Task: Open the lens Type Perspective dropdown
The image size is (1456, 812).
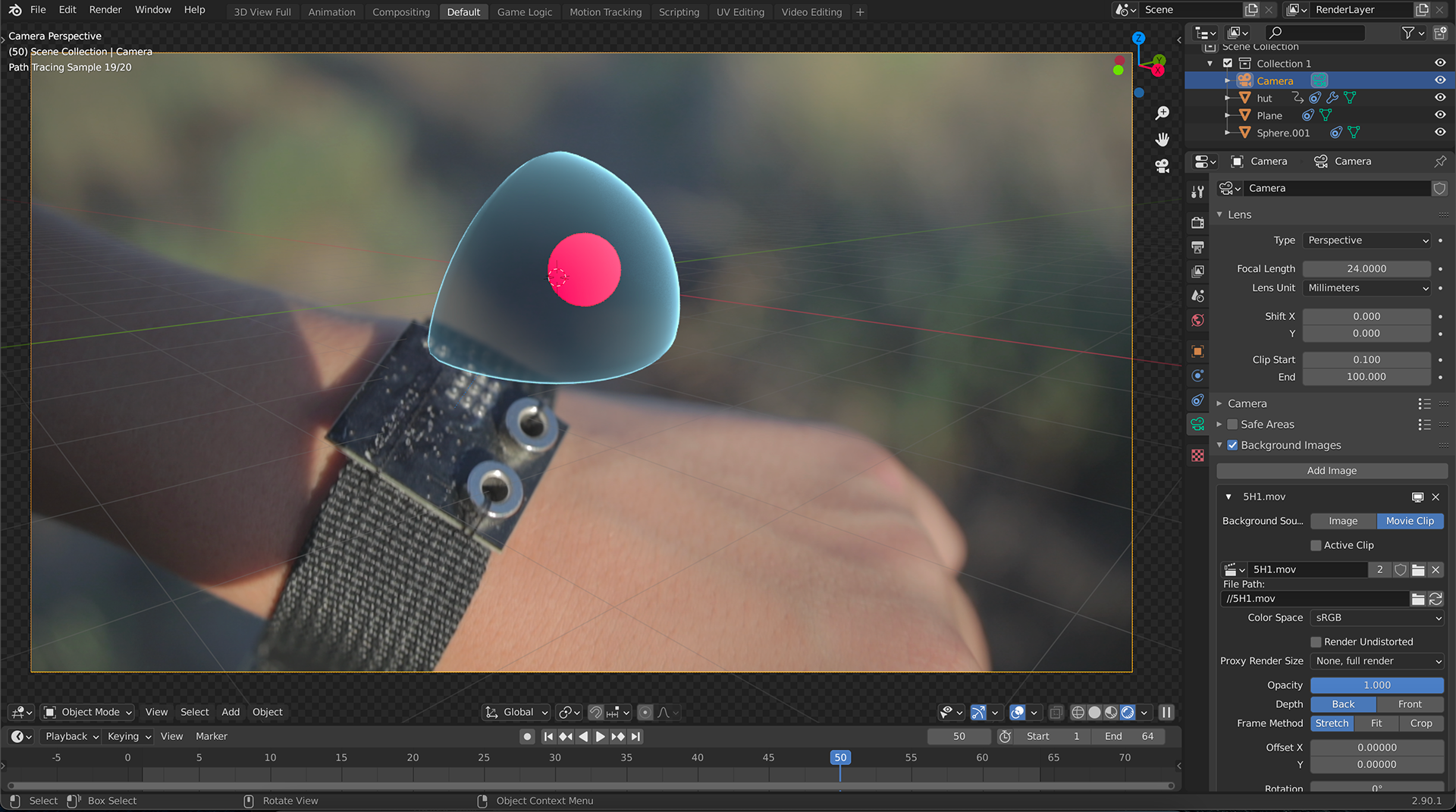Action: point(1367,240)
